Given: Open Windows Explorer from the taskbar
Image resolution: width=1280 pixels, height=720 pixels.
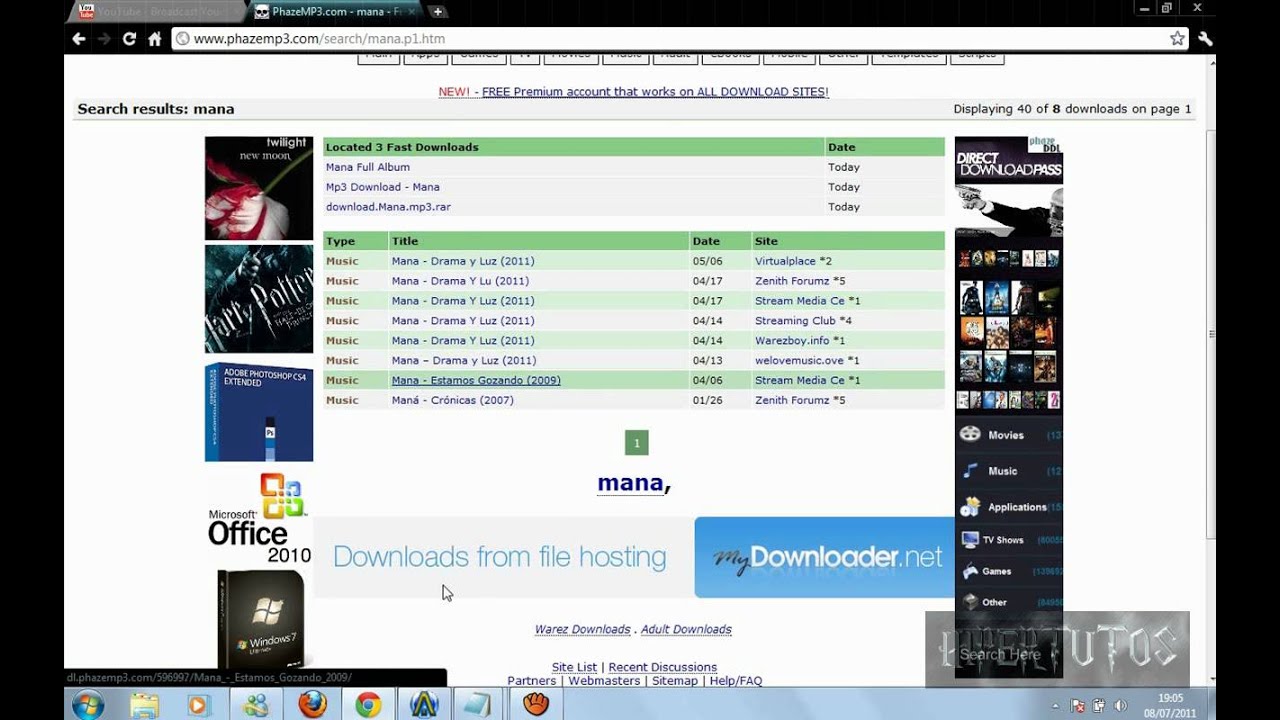Looking at the screenshot, I should (x=144, y=704).
